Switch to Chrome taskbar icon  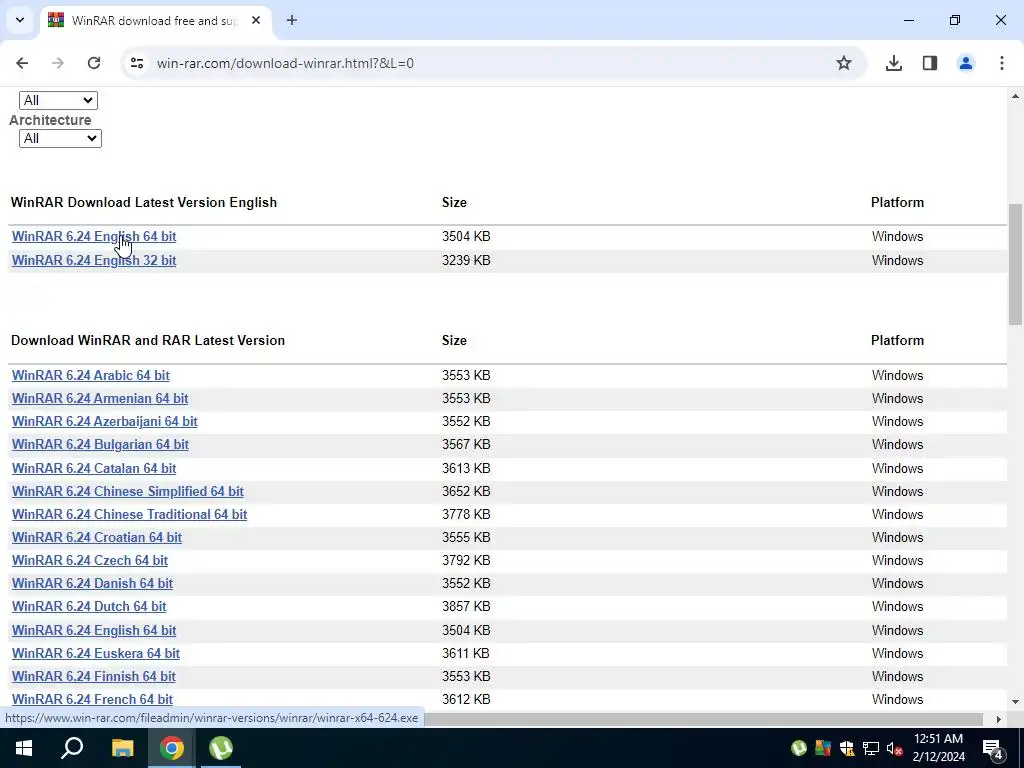coord(172,748)
